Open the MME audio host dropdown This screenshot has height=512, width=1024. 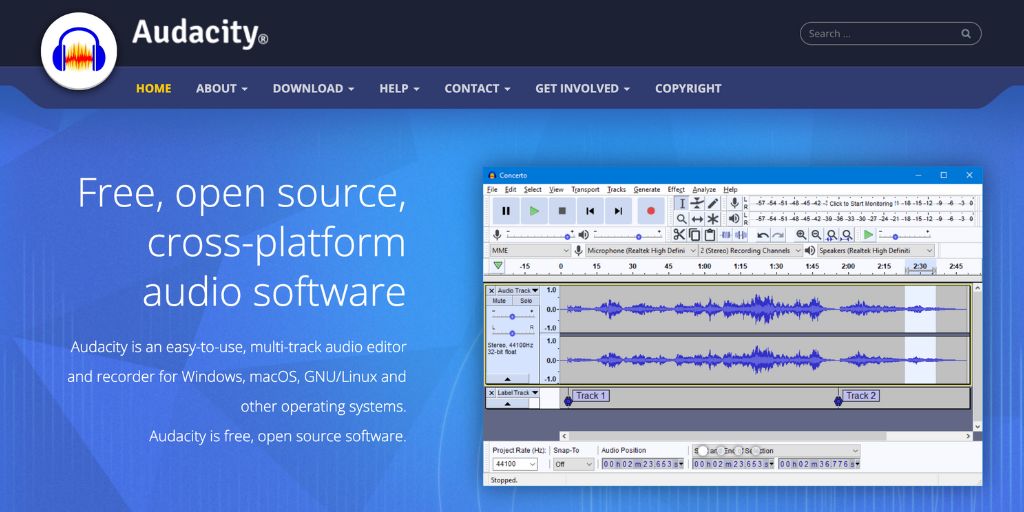pos(529,251)
